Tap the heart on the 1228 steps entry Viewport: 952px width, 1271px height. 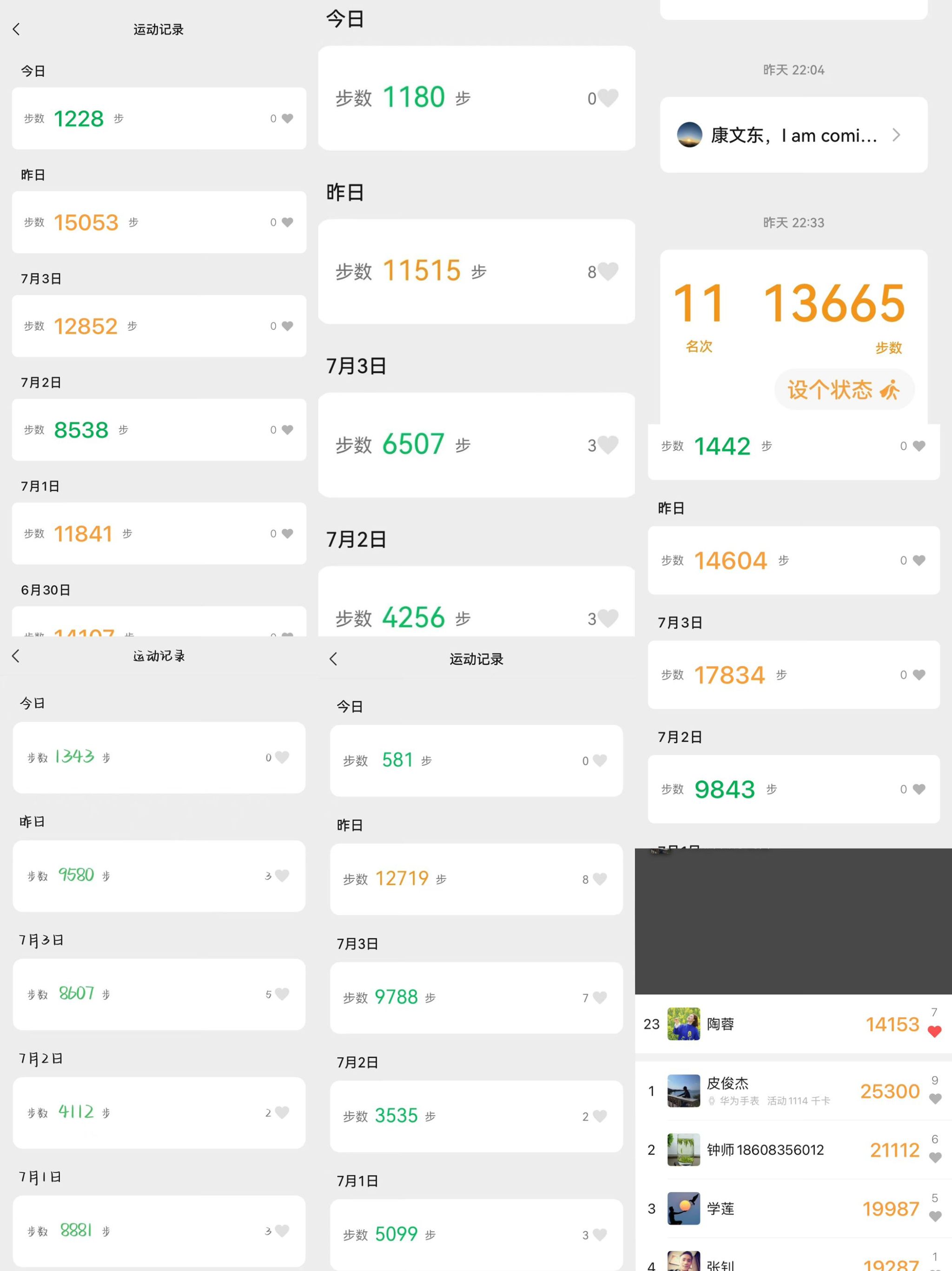(288, 119)
